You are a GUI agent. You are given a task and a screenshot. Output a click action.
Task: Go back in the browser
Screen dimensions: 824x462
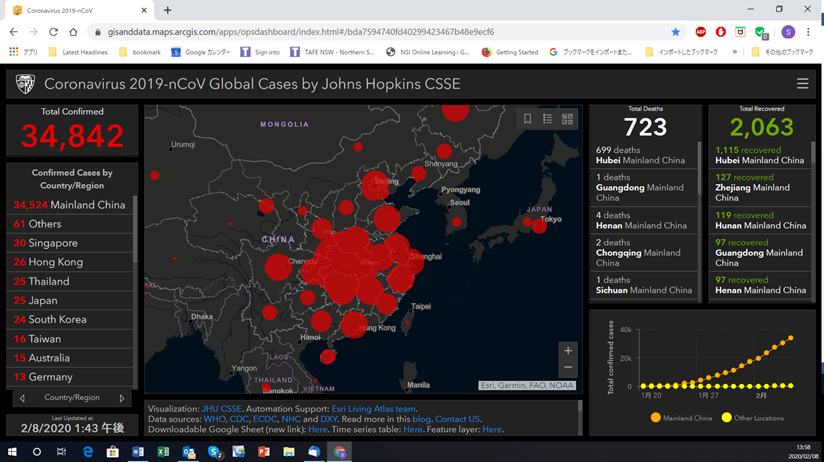14,32
